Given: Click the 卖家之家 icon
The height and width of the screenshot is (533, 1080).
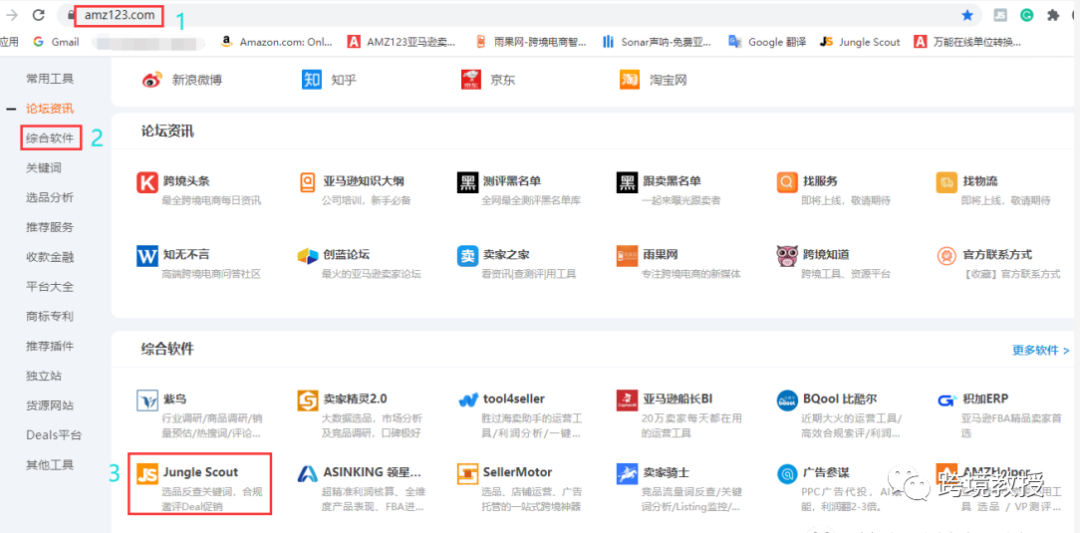Looking at the screenshot, I should (x=467, y=256).
